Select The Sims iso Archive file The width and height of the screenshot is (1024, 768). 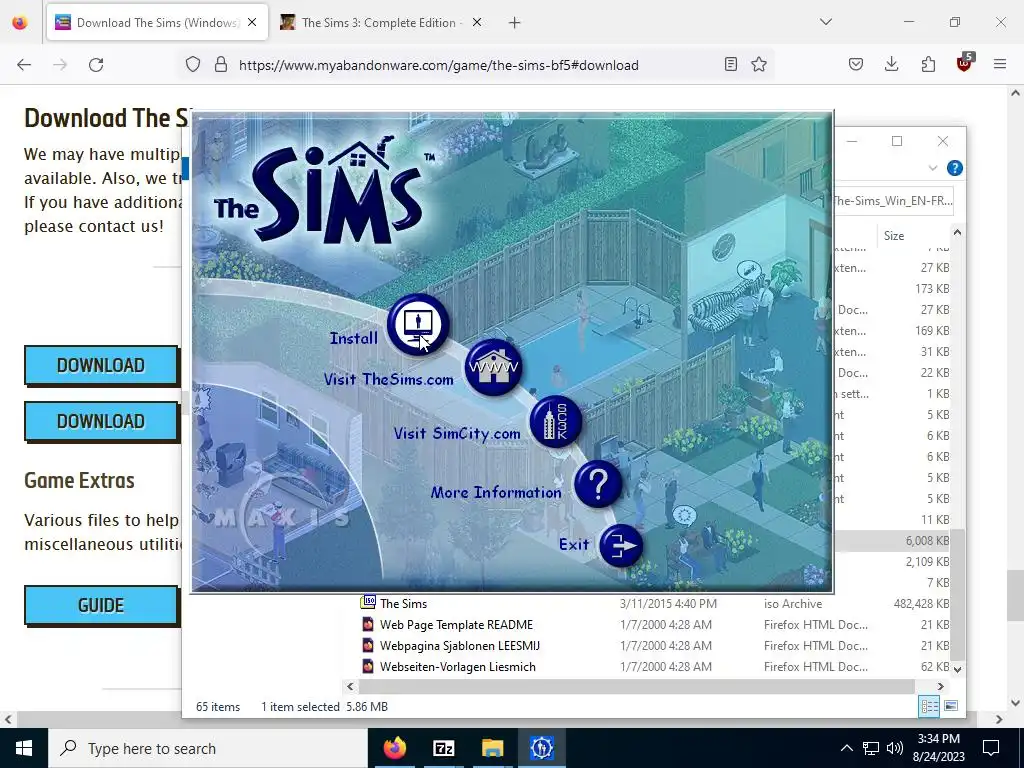tap(403, 603)
